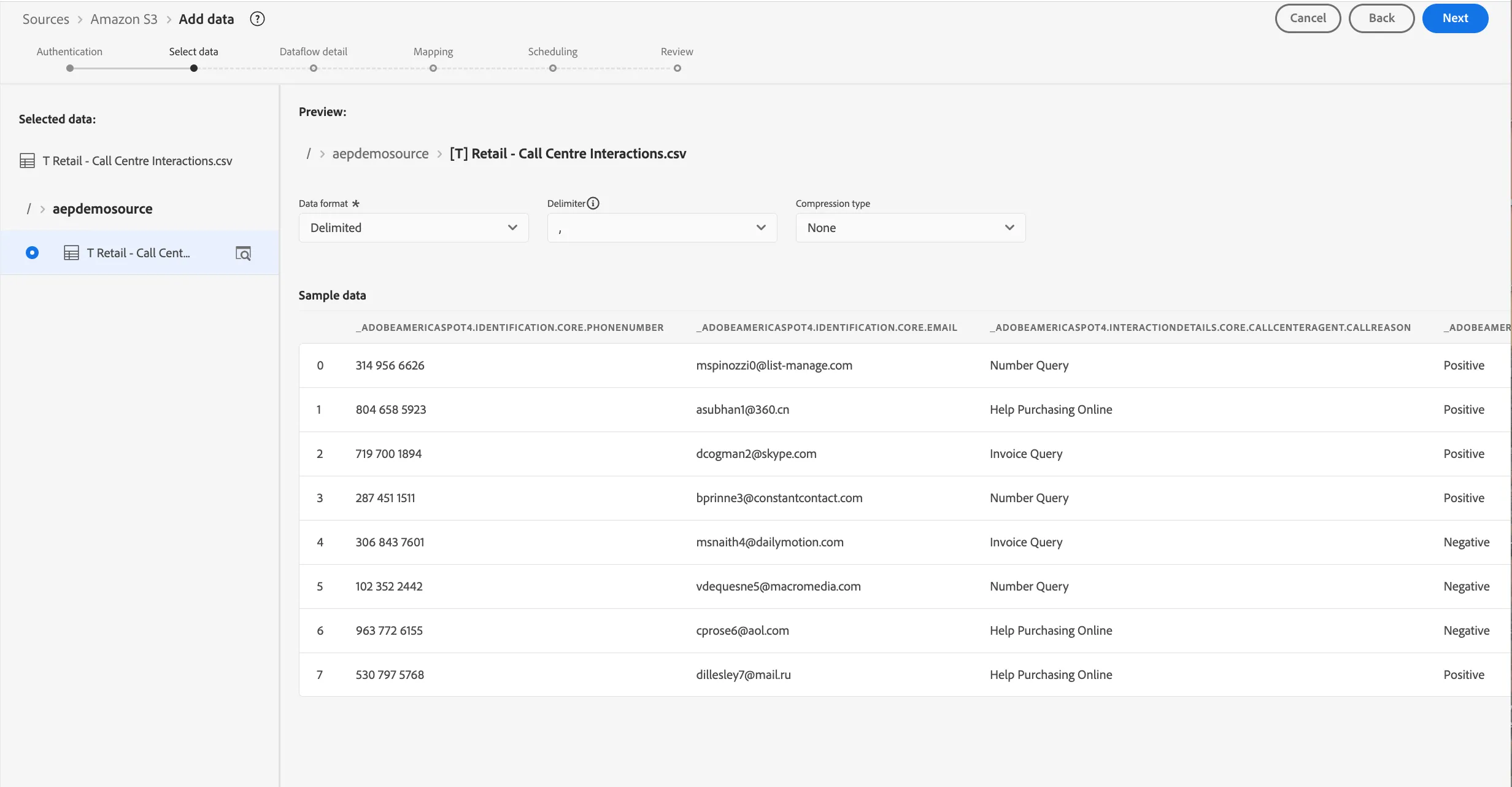
Task: Click the Delimiter info icon
Action: (593, 203)
